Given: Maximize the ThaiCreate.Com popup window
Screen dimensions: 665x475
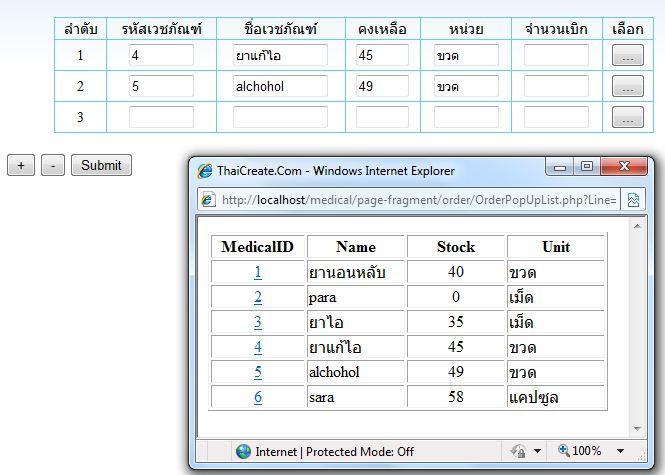Looking at the screenshot, I should (x=587, y=167).
